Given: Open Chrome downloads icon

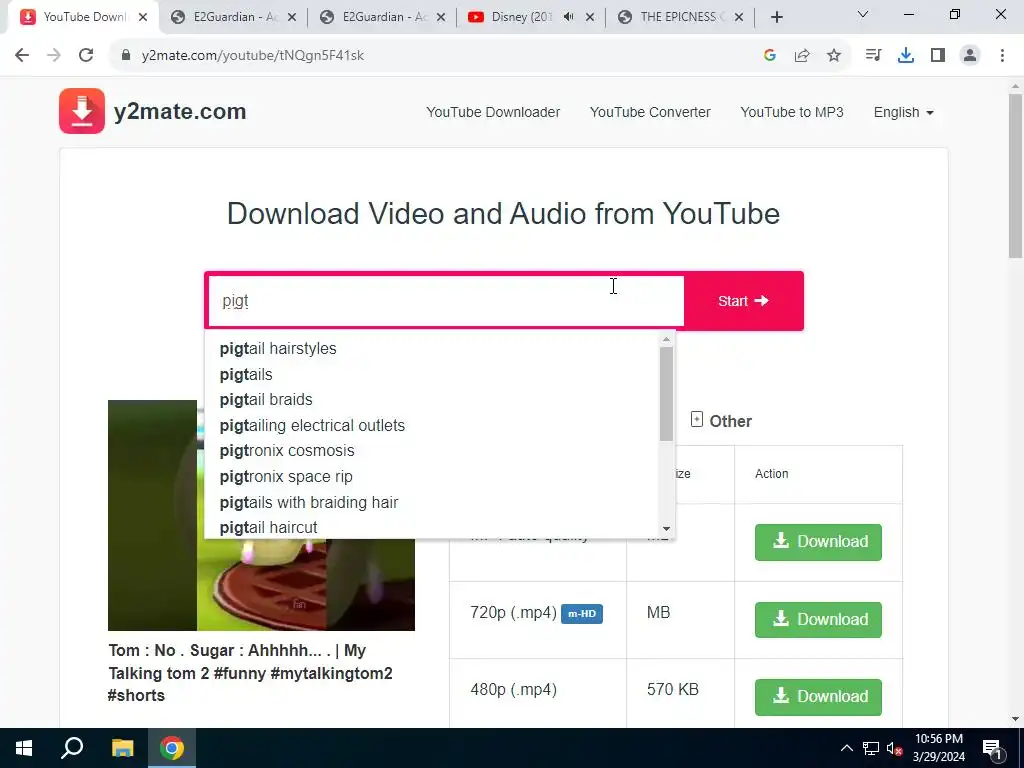Looking at the screenshot, I should 906,56.
